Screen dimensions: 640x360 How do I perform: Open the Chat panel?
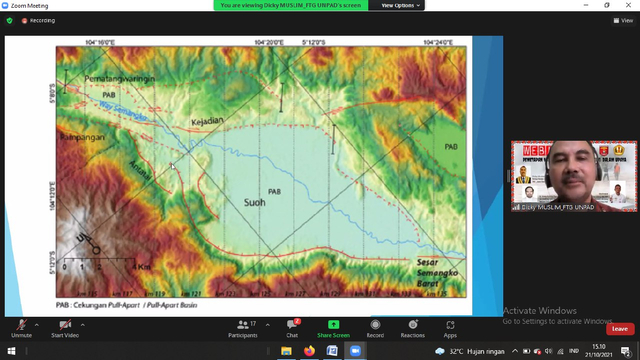pyautogui.click(x=292, y=329)
